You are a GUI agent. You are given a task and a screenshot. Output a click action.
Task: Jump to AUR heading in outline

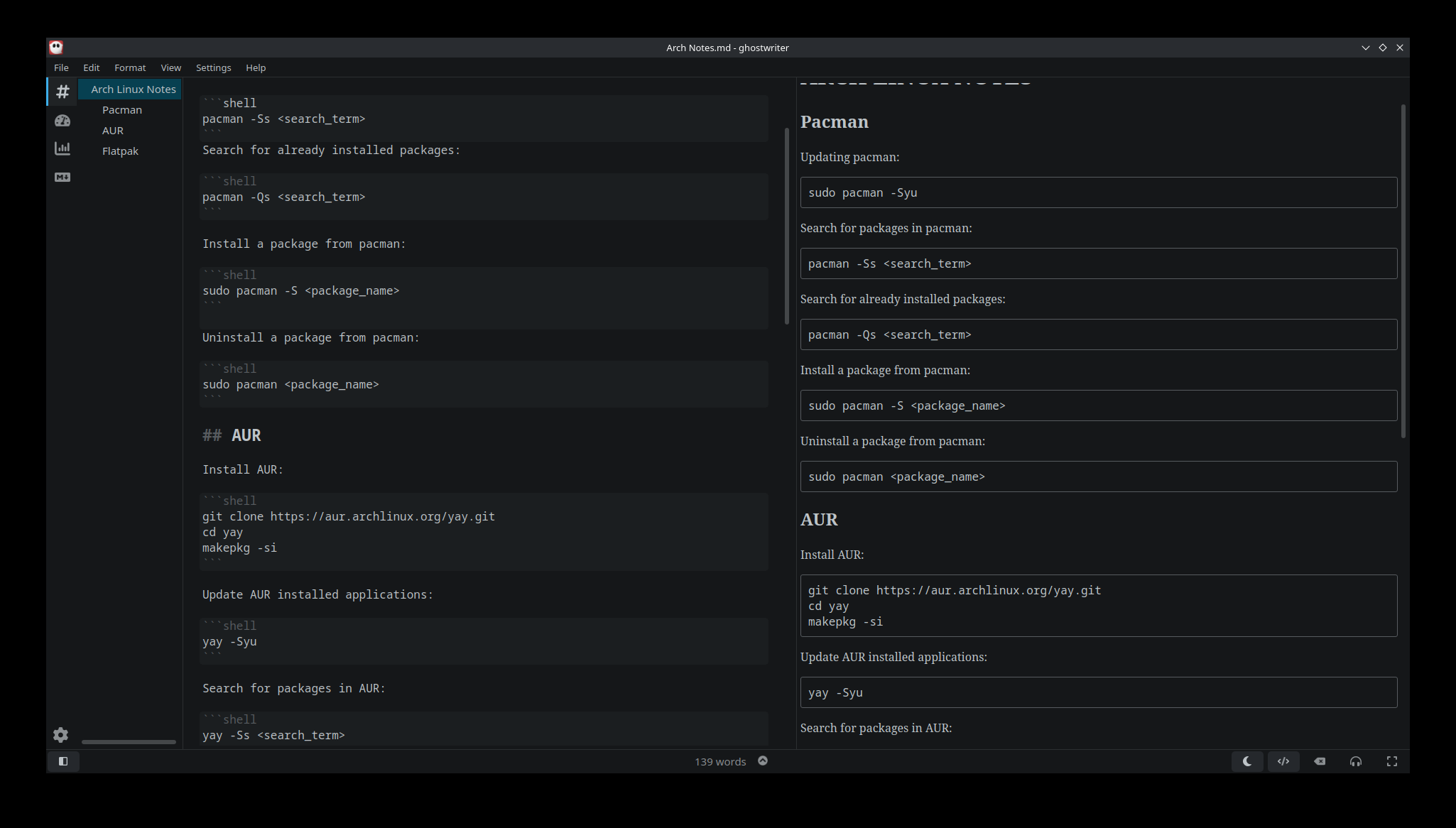coord(113,131)
